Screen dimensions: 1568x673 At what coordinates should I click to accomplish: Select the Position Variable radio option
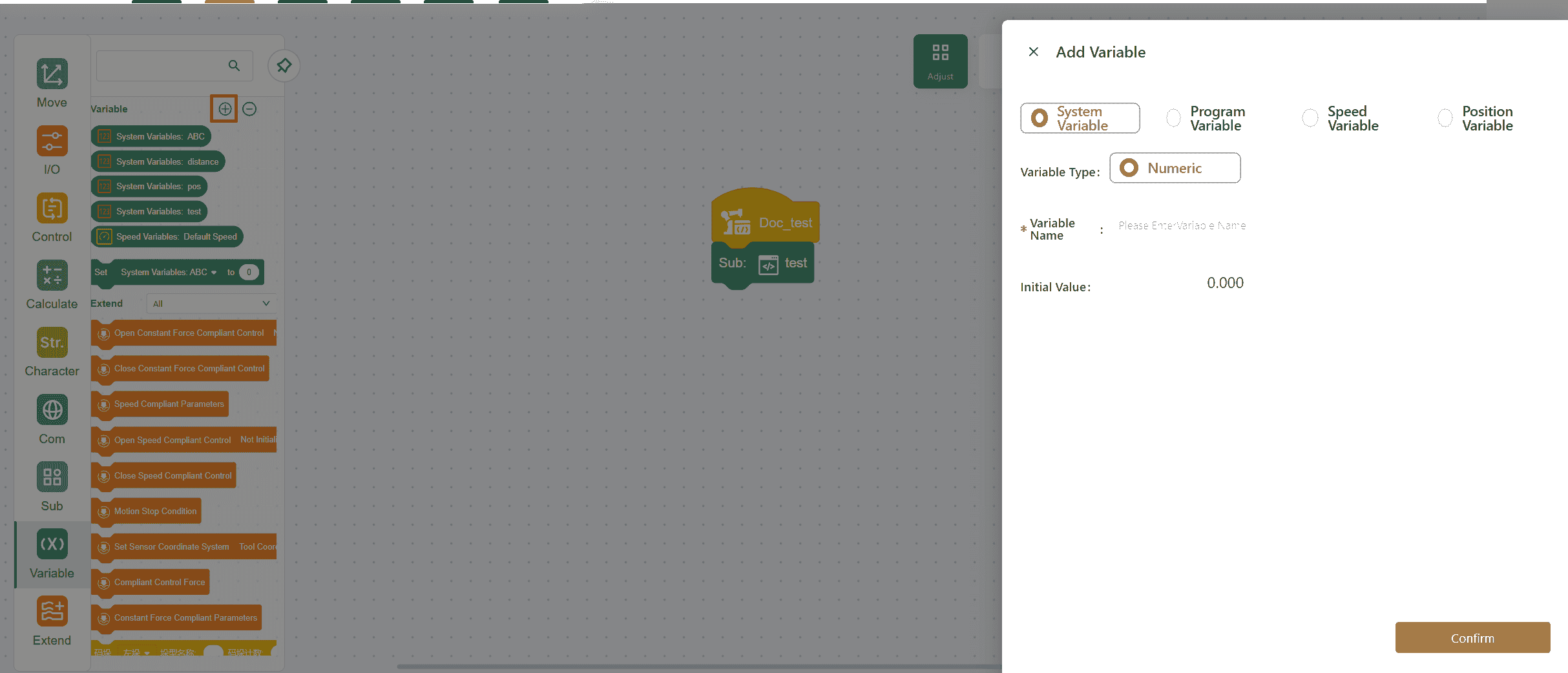tap(1445, 118)
